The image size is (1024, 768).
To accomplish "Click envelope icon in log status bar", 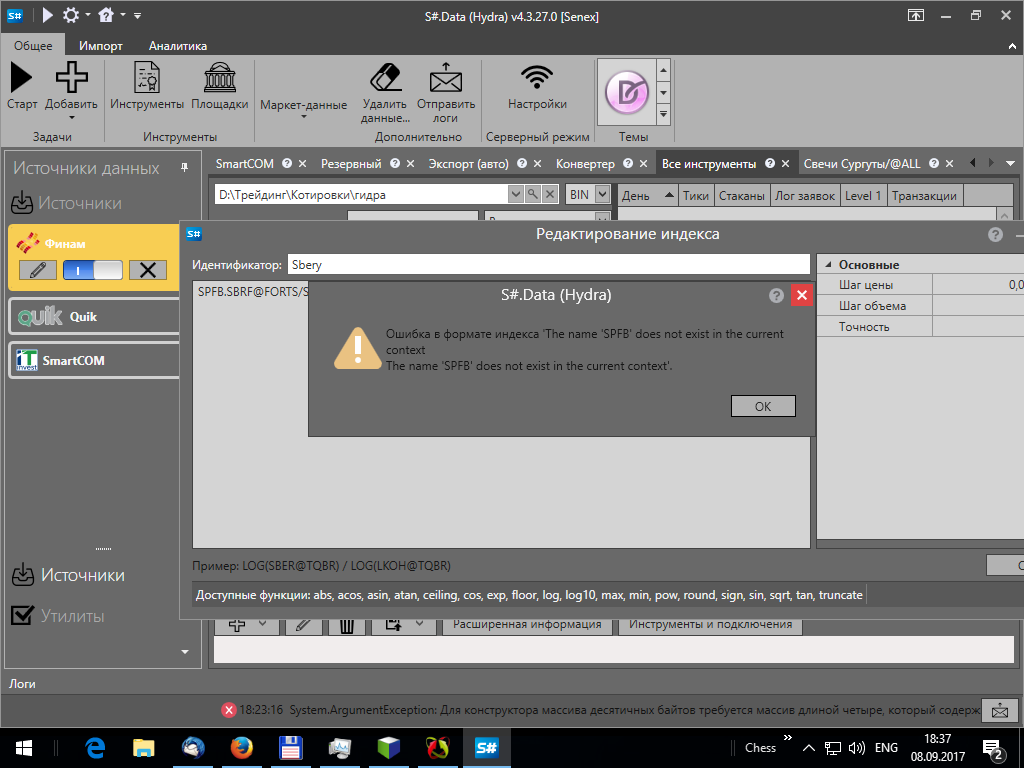I will (x=999, y=711).
